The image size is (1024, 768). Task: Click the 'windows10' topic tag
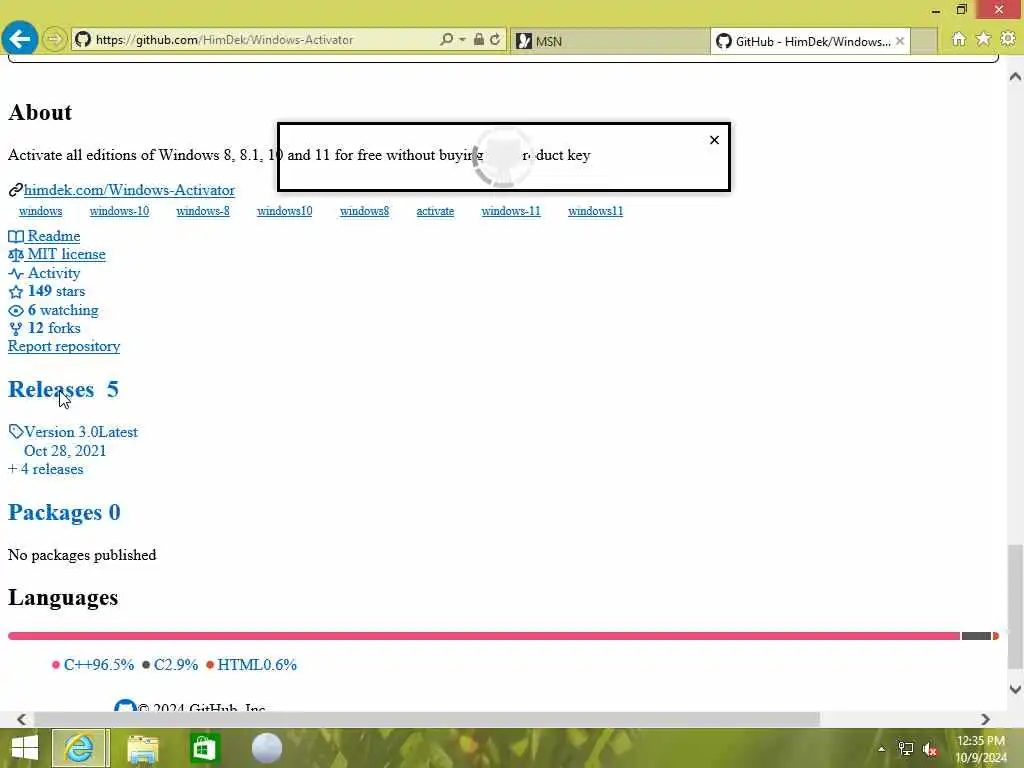pyautogui.click(x=285, y=211)
